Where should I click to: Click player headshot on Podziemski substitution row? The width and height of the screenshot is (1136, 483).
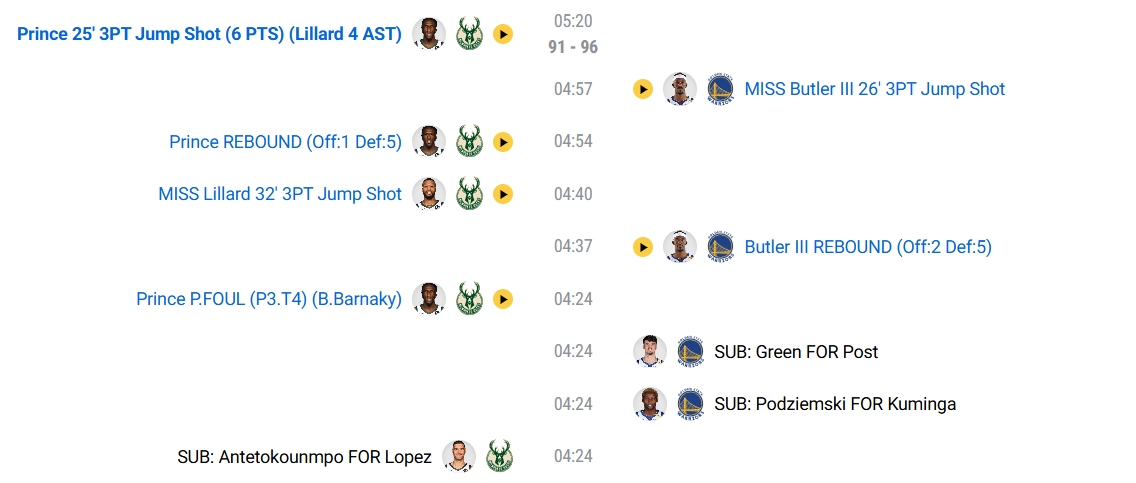tap(650, 404)
